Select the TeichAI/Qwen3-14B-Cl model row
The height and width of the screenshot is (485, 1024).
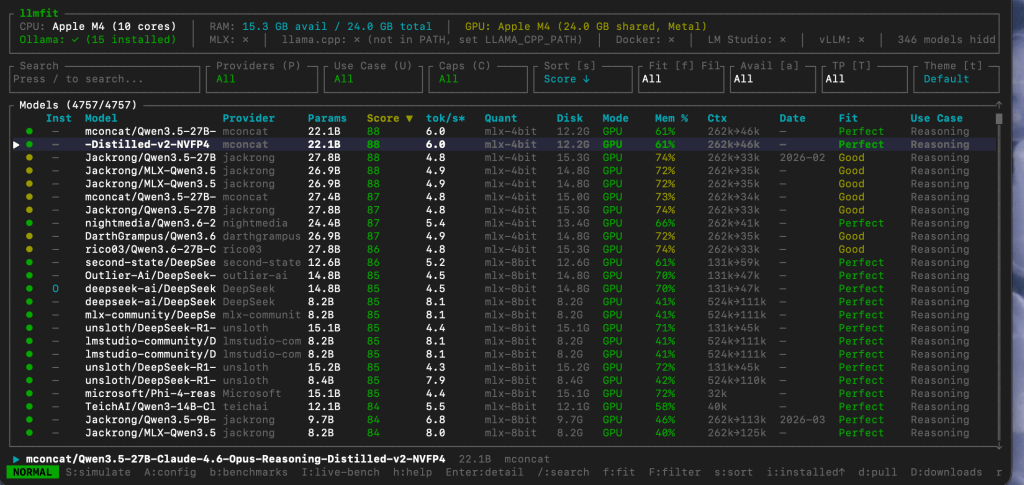pos(504,406)
